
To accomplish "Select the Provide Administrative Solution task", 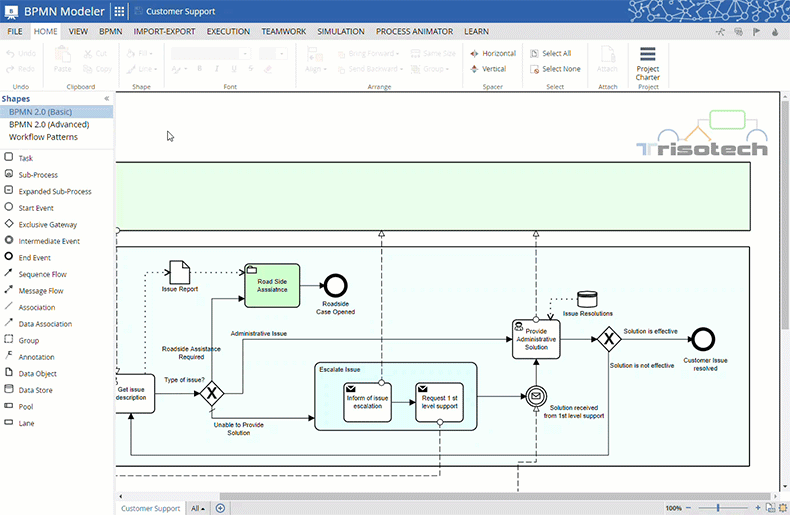I will coord(536,340).
